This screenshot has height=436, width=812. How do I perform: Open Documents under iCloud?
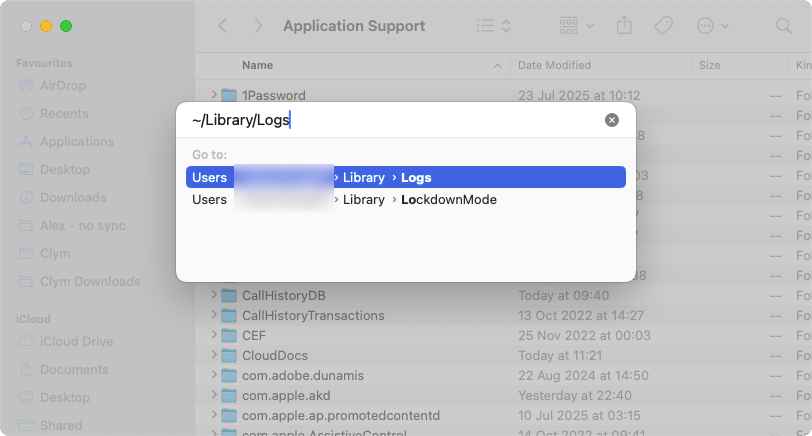point(74,369)
